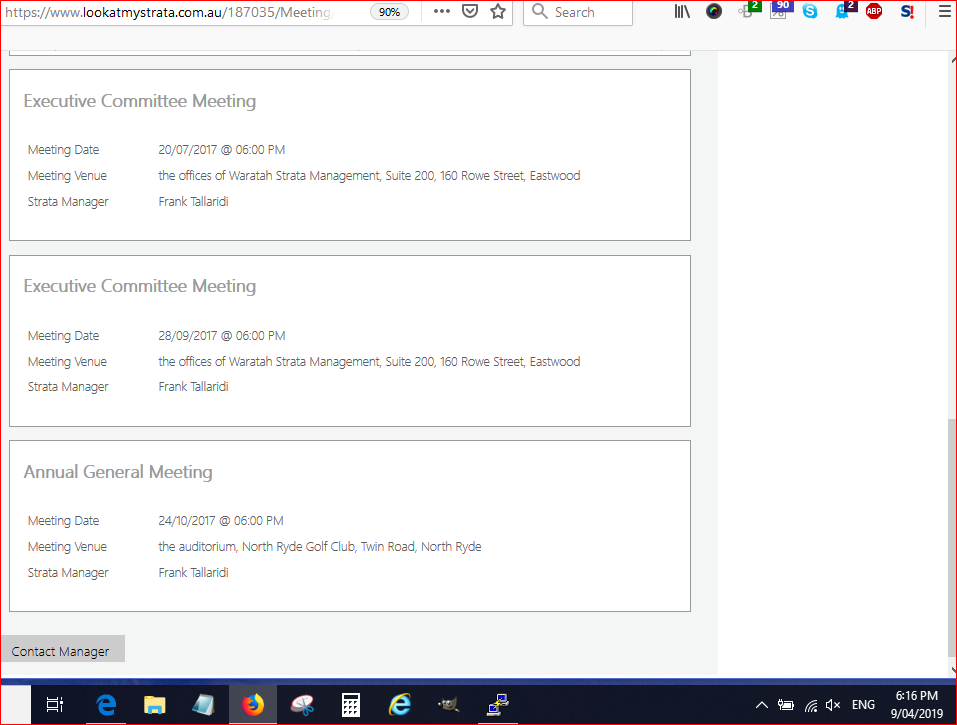Open the page actions three-dot menu
The height and width of the screenshot is (725, 957).
pos(441,11)
